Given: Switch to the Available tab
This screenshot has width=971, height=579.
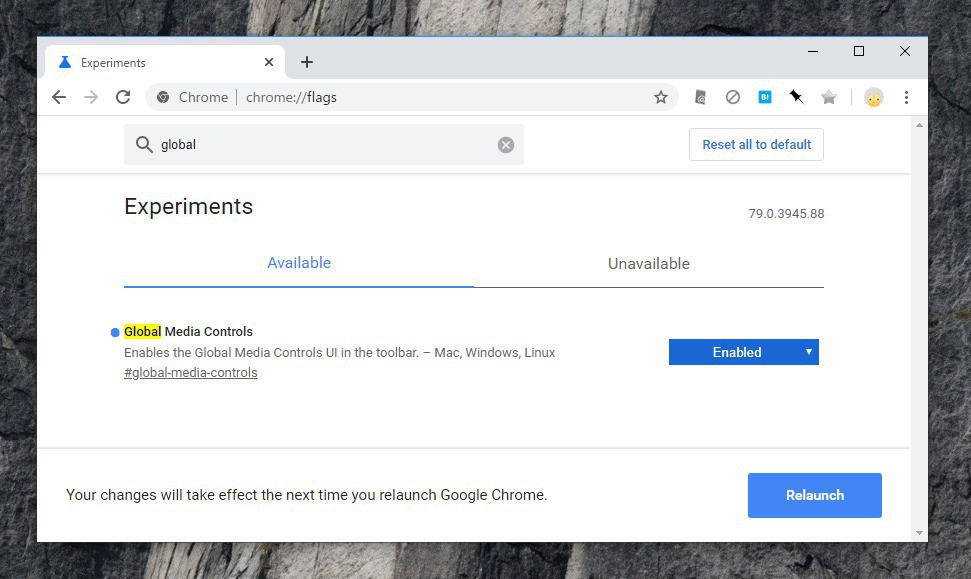Looking at the screenshot, I should 299,263.
